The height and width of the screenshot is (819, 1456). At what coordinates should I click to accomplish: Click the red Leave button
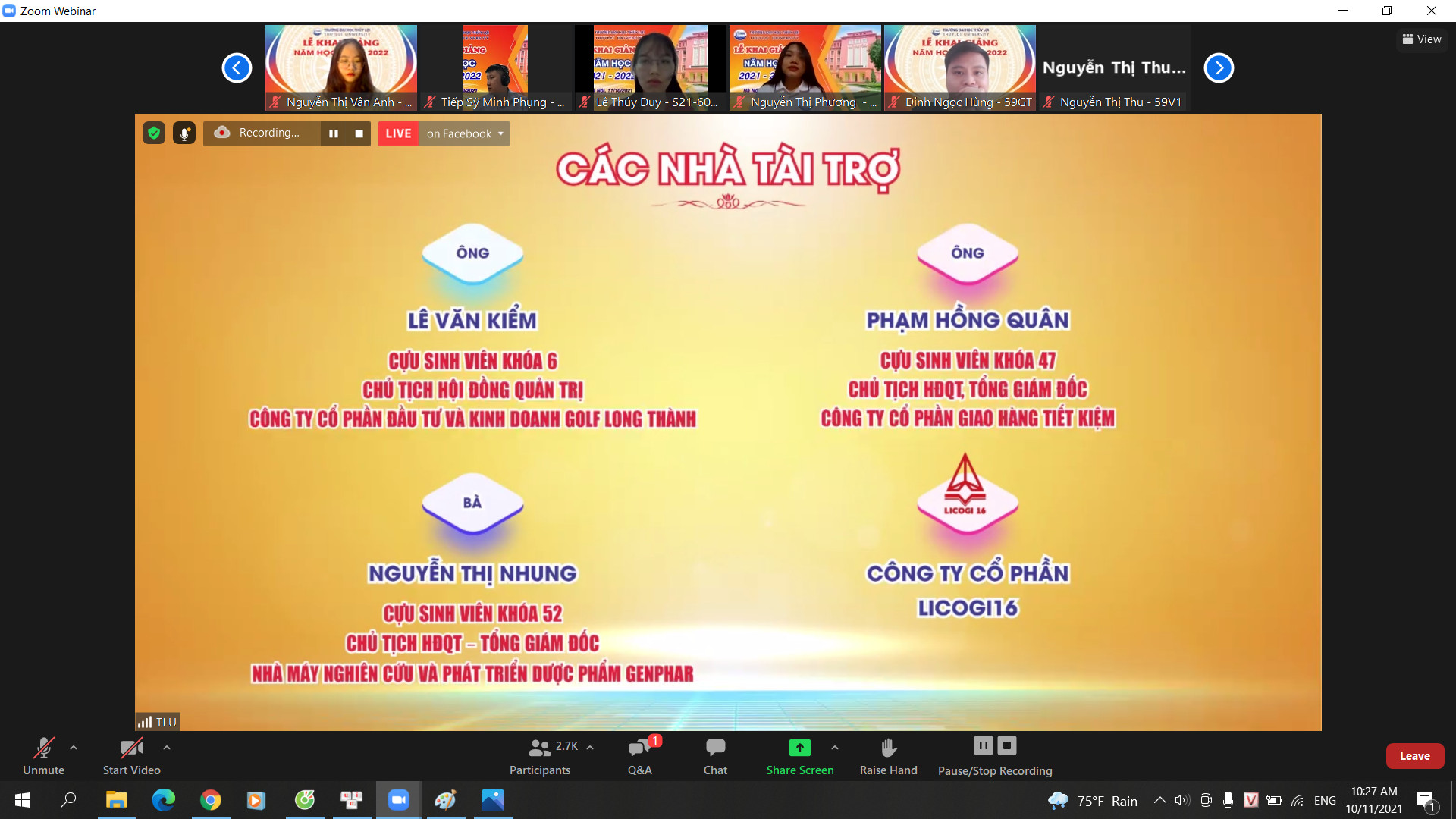tap(1414, 756)
